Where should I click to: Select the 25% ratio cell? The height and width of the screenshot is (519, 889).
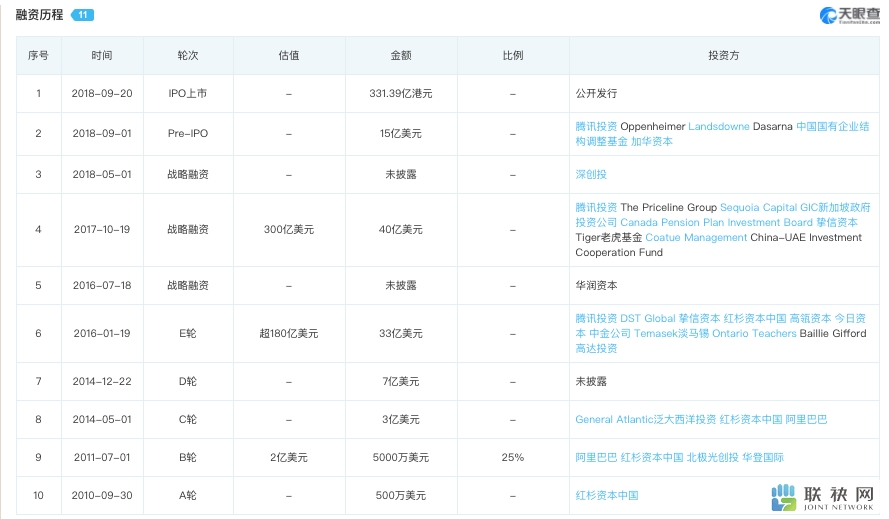point(513,457)
